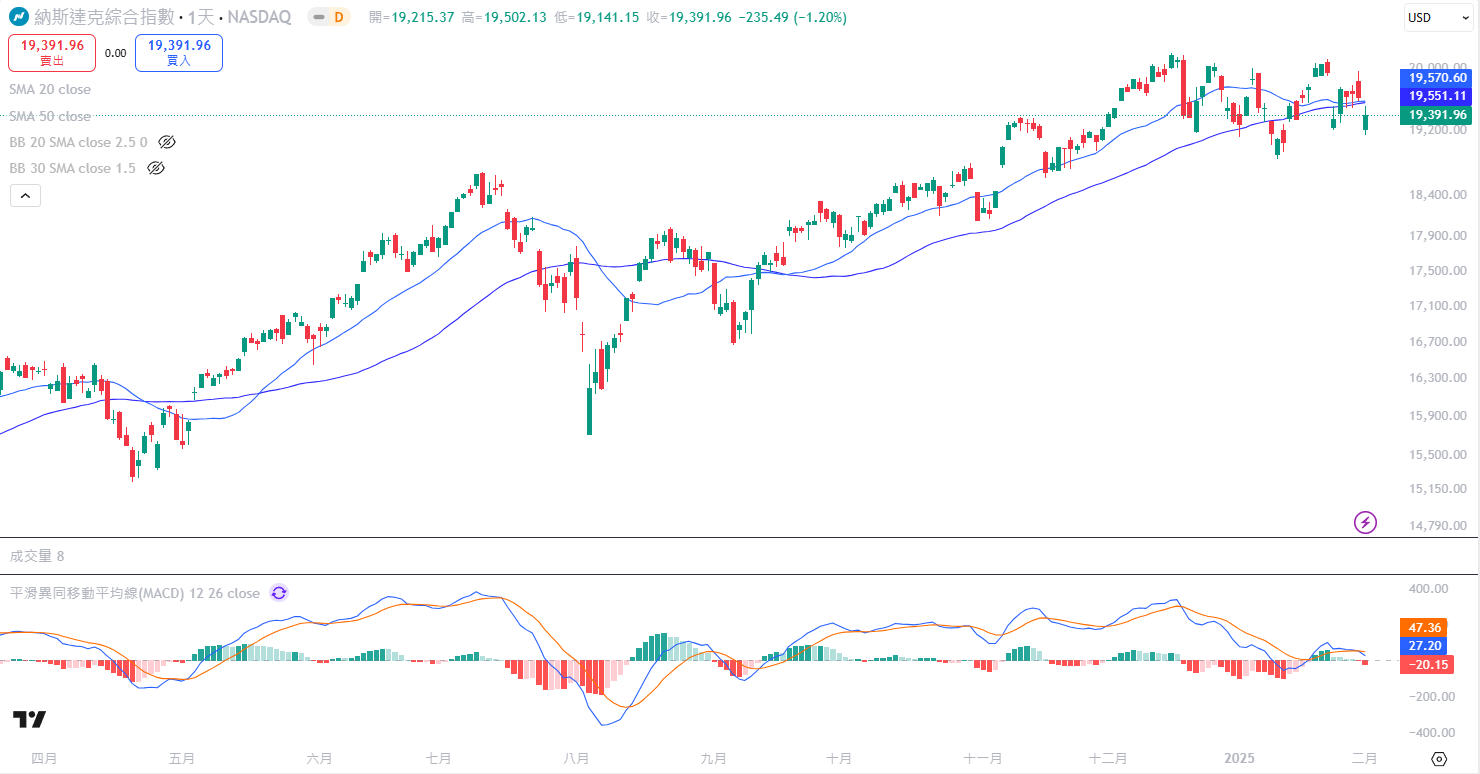Show the hidden BB 20 SMA indicator

point(167,142)
